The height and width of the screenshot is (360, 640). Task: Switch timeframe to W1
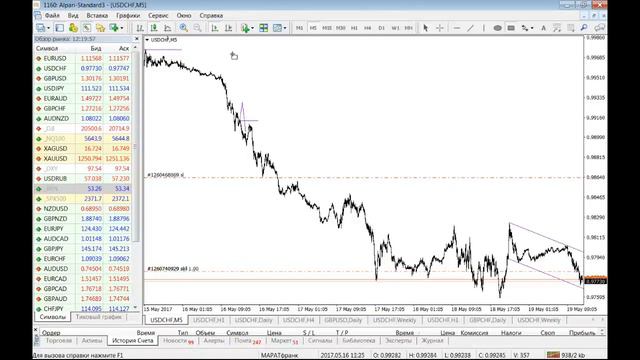coord(395,28)
